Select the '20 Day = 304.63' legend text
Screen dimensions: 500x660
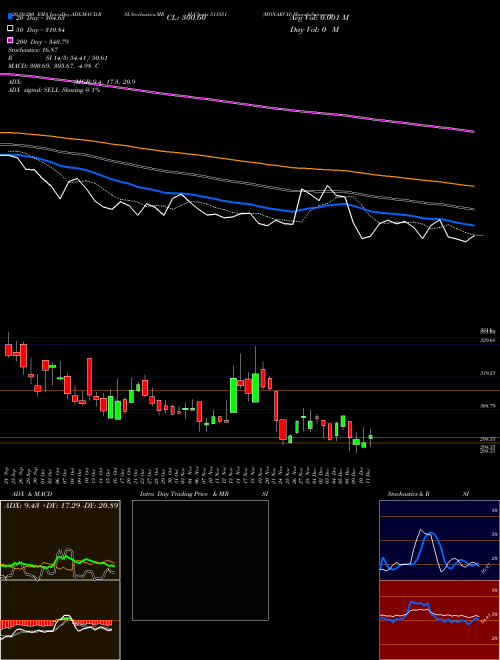(40, 18)
